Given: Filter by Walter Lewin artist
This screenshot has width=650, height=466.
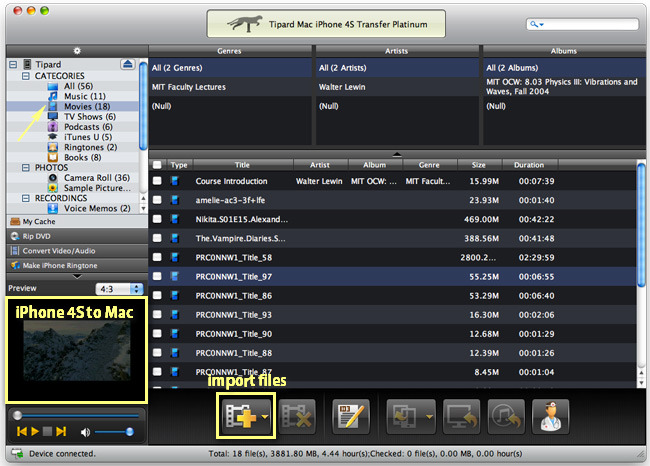Looking at the screenshot, I should (397, 87).
